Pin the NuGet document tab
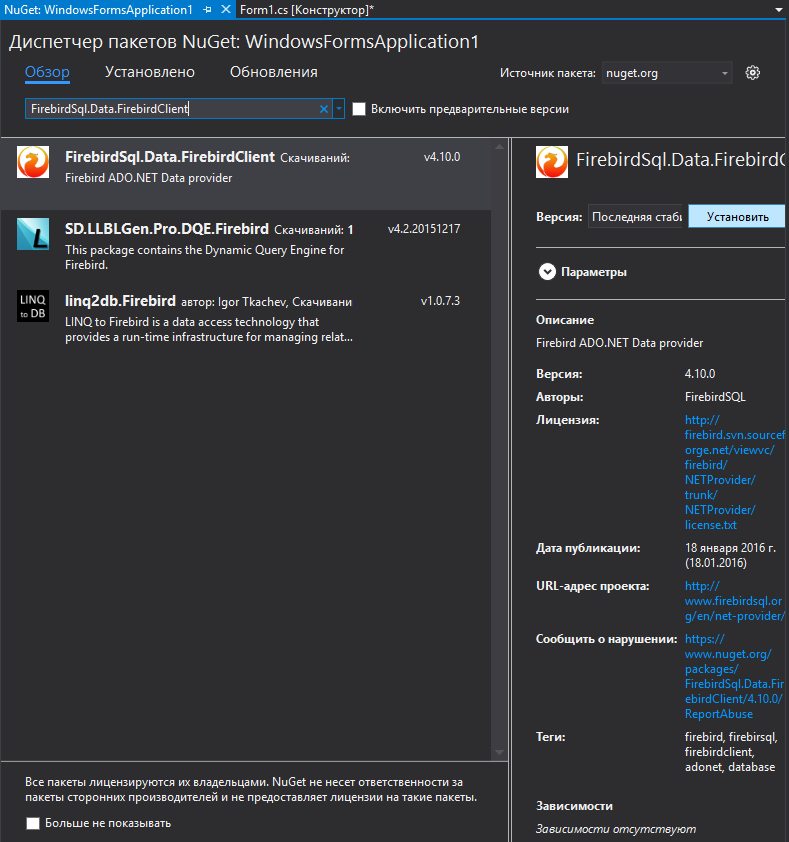The image size is (789, 842). (207, 10)
